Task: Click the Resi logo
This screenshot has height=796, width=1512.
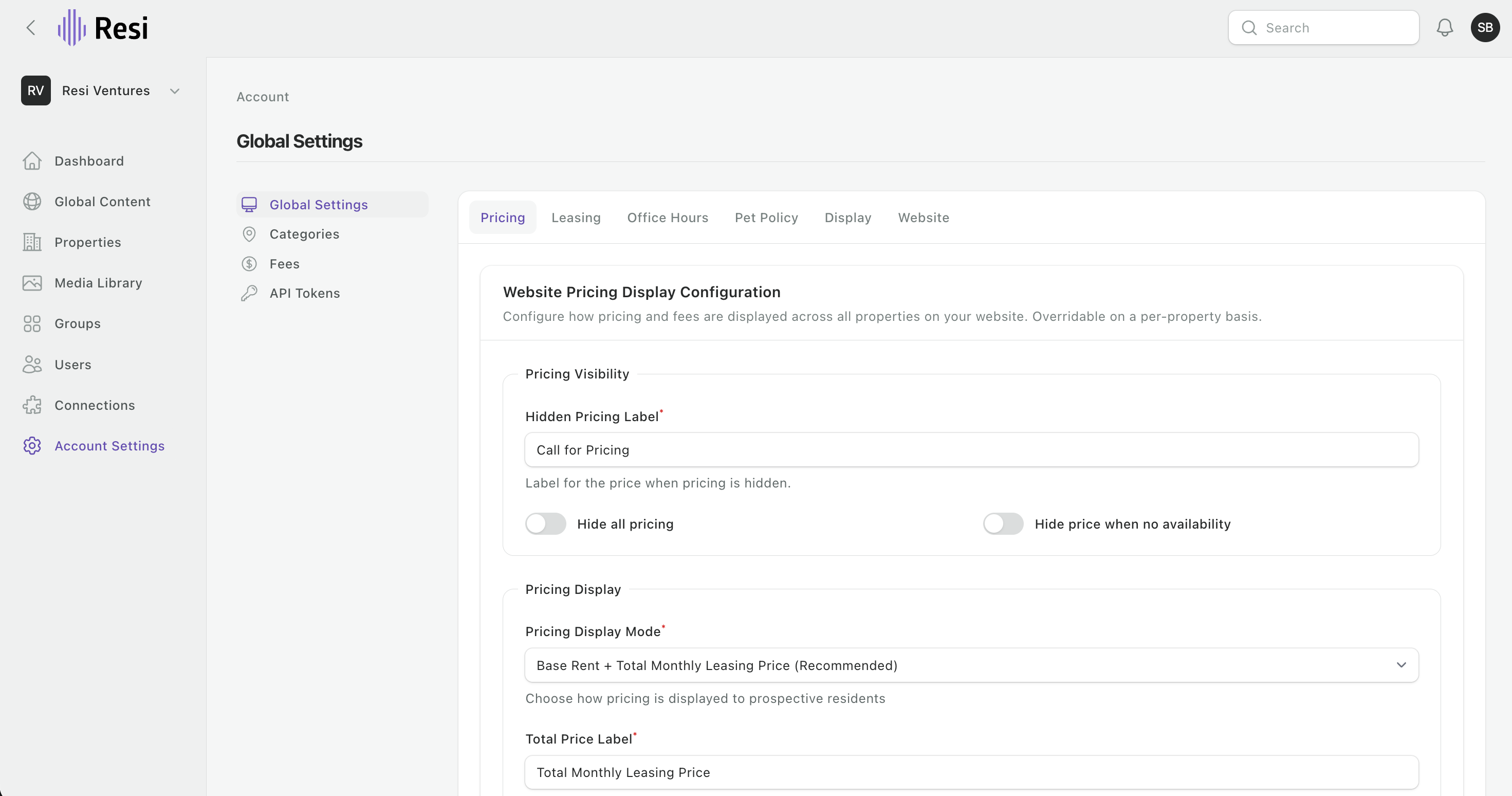Action: point(103,28)
